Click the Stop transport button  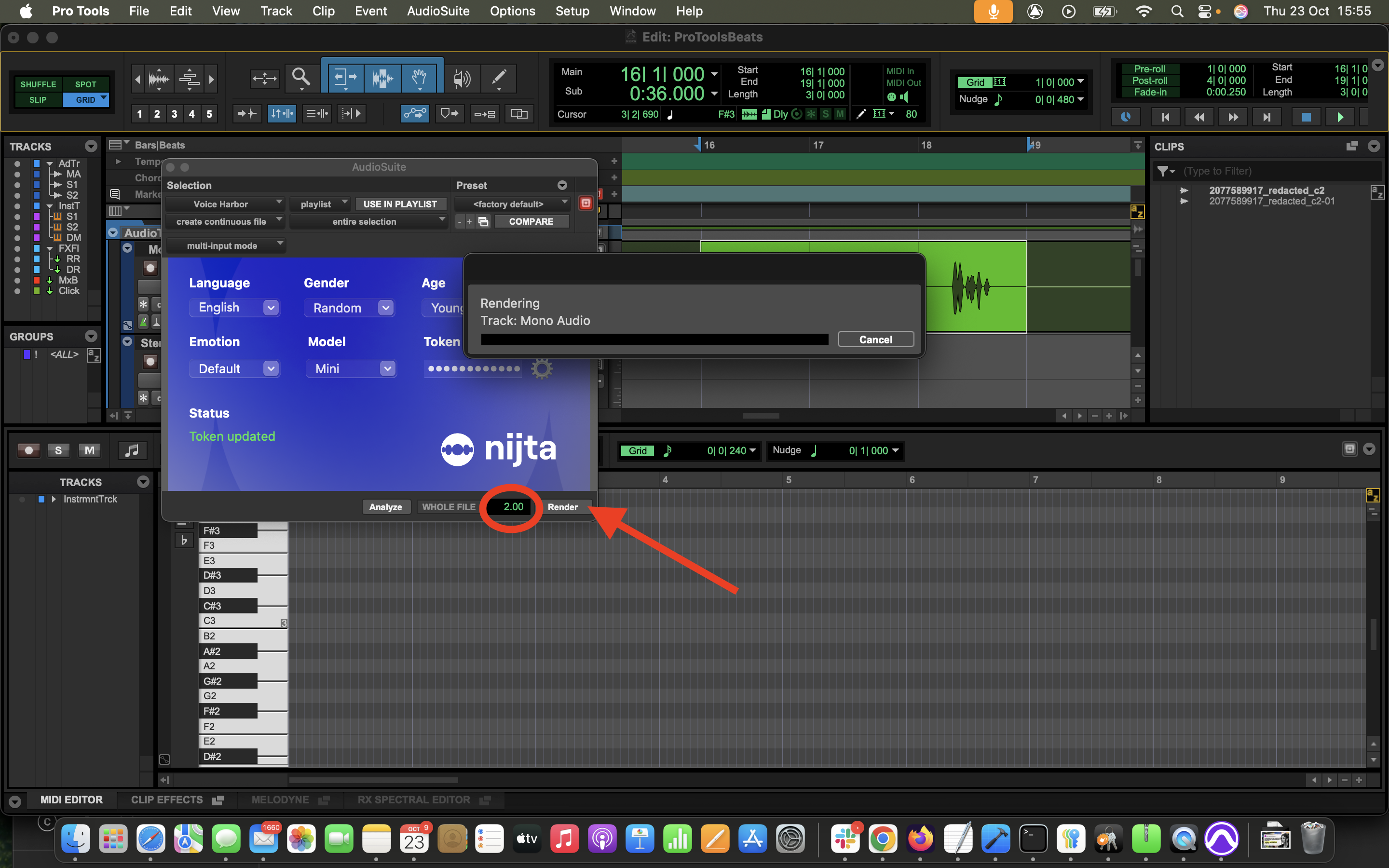tap(1306, 117)
